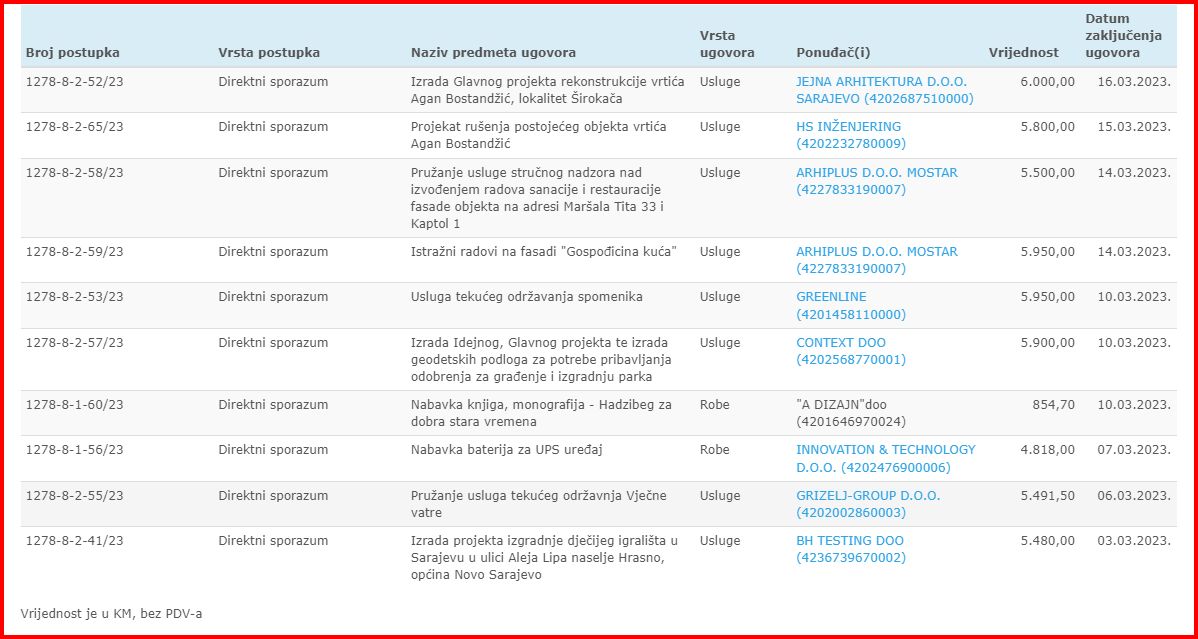Select procedure number 1278-8-1-60/23
The width and height of the screenshot is (1198, 639).
(x=75, y=404)
